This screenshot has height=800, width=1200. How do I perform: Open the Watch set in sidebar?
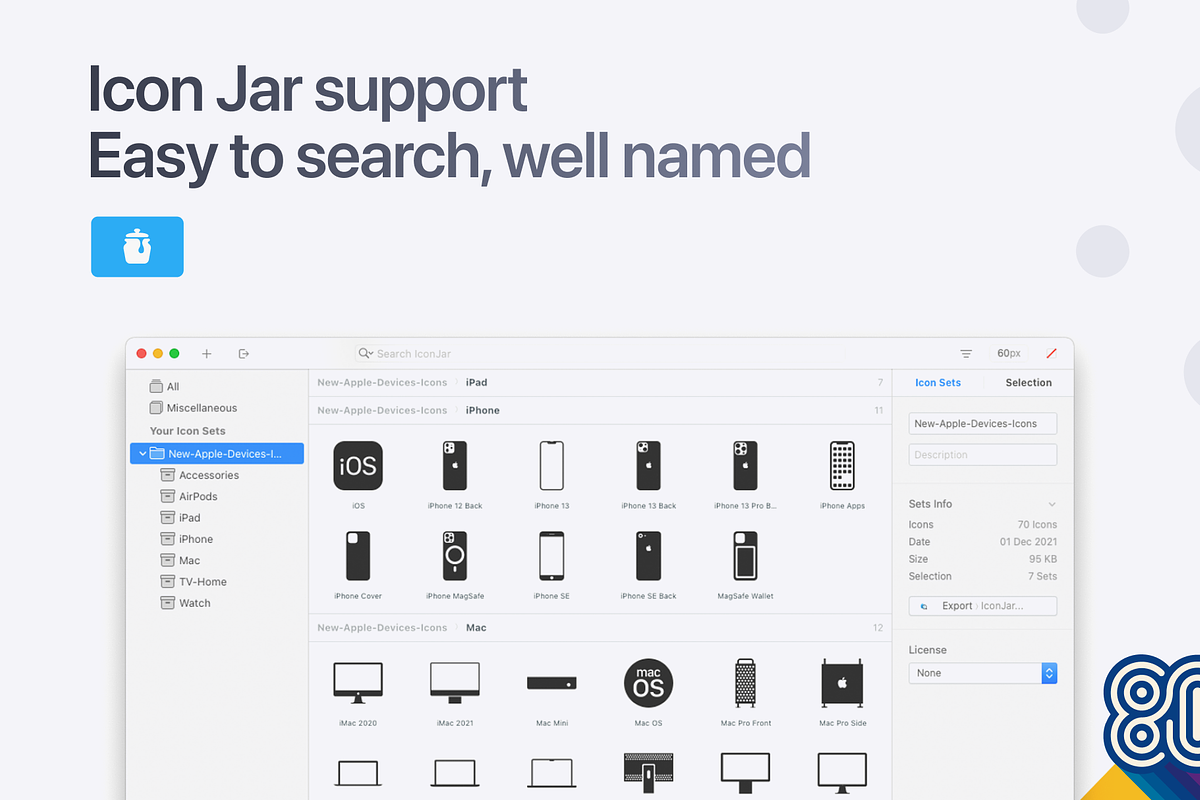186,603
